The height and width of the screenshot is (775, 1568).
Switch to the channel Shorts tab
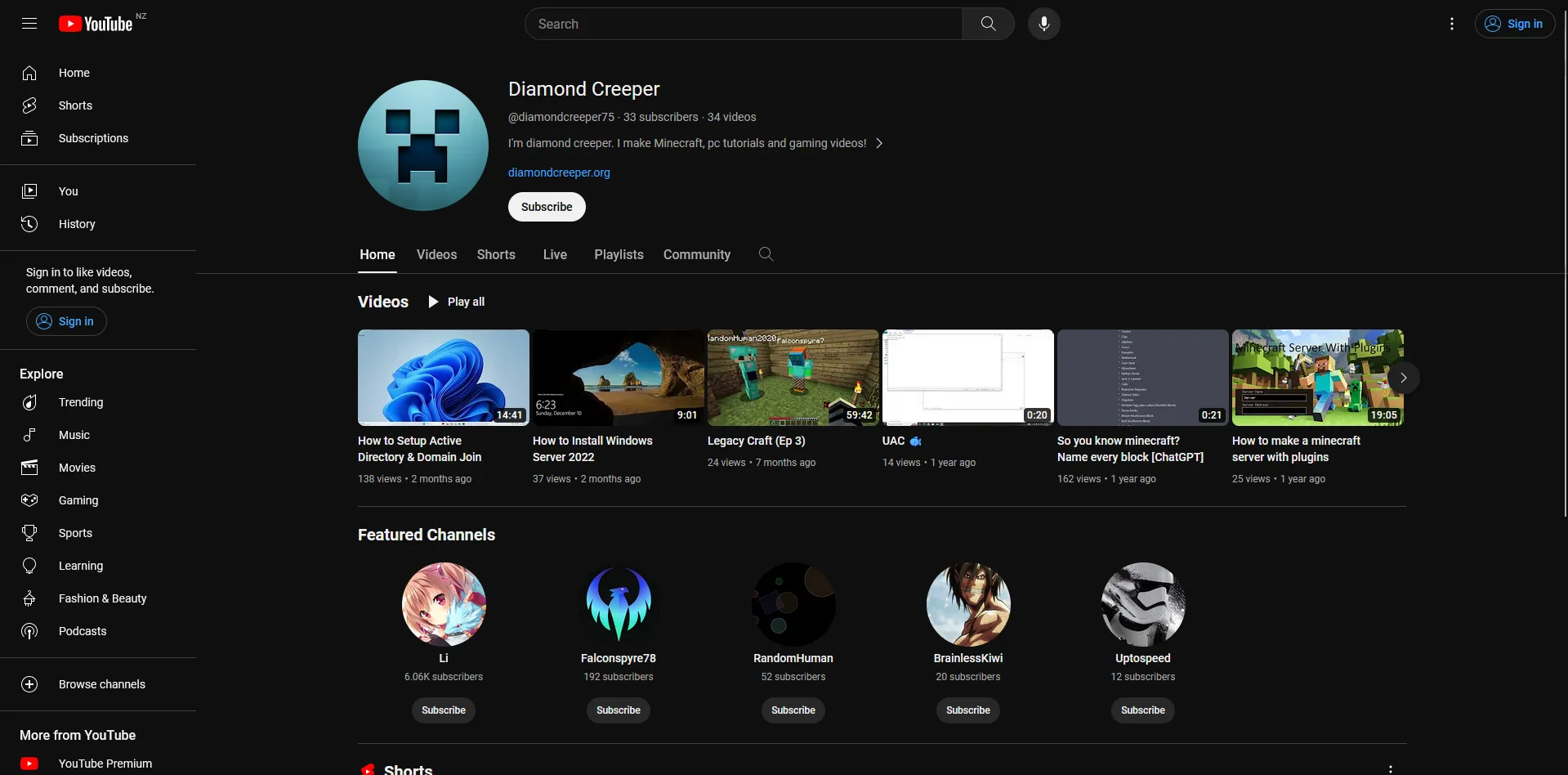496,254
